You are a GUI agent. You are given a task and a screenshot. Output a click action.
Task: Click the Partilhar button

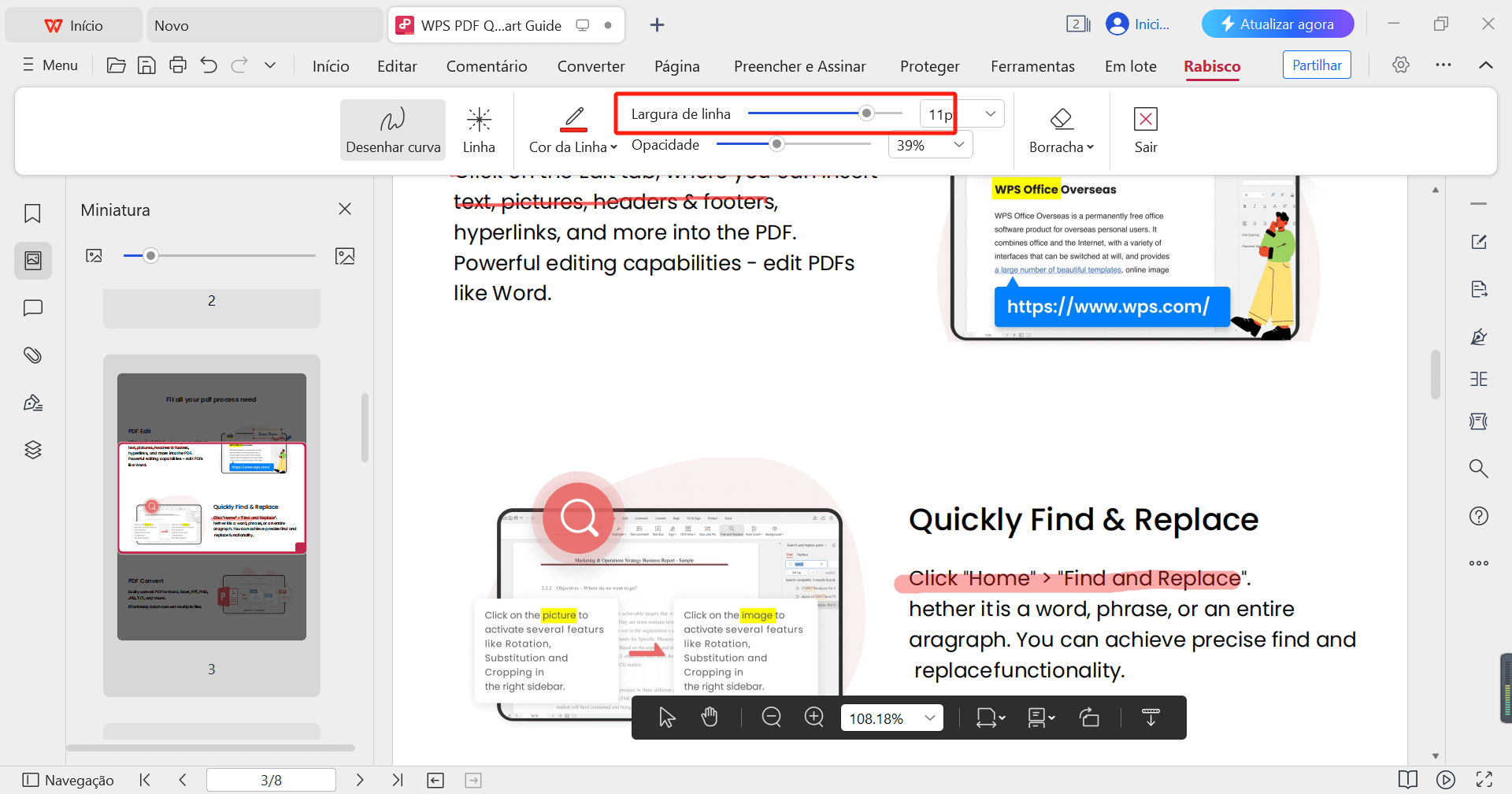pos(1316,65)
